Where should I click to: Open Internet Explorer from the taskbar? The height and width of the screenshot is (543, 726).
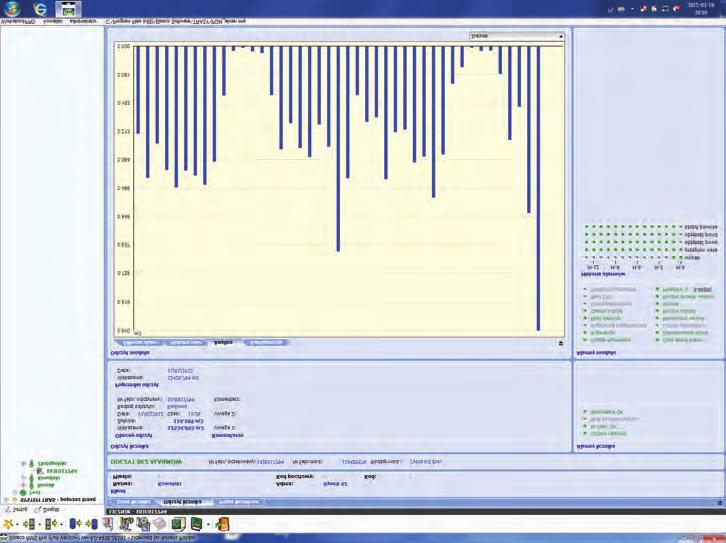tap(41, 9)
